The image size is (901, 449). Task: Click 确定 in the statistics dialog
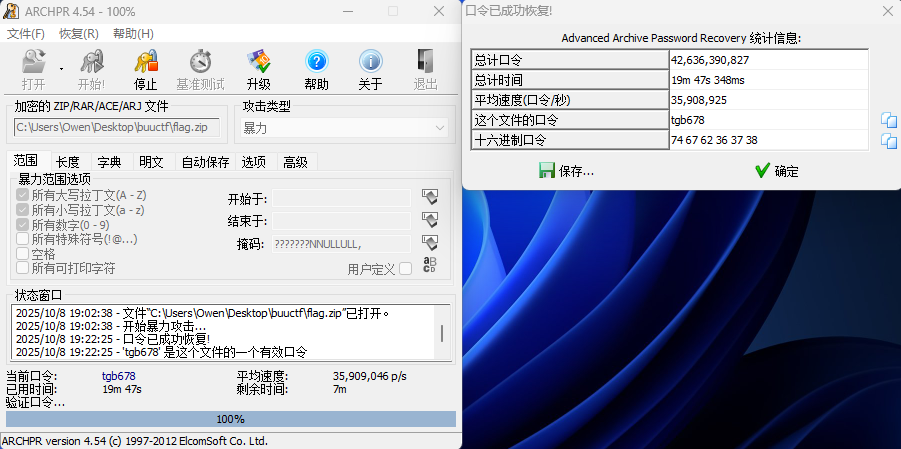tap(776, 171)
